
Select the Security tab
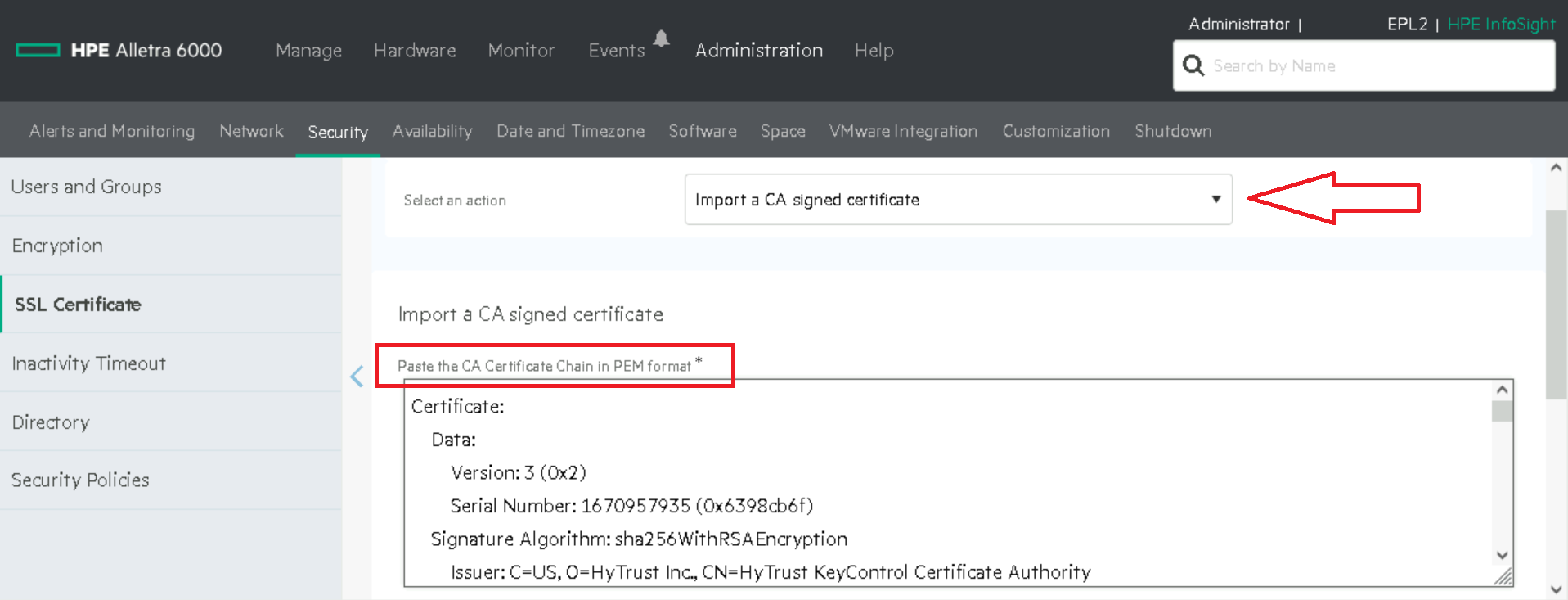(338, 132)
